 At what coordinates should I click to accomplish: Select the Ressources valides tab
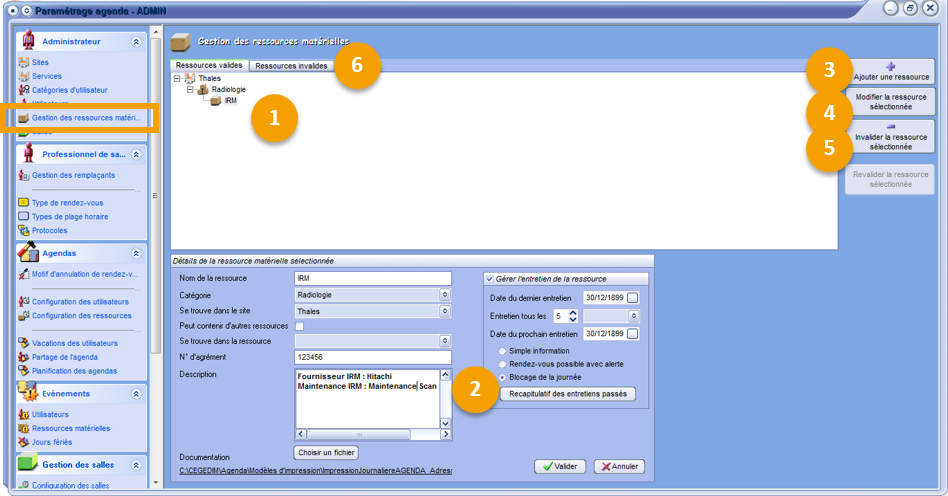click(x=209, y=66)
